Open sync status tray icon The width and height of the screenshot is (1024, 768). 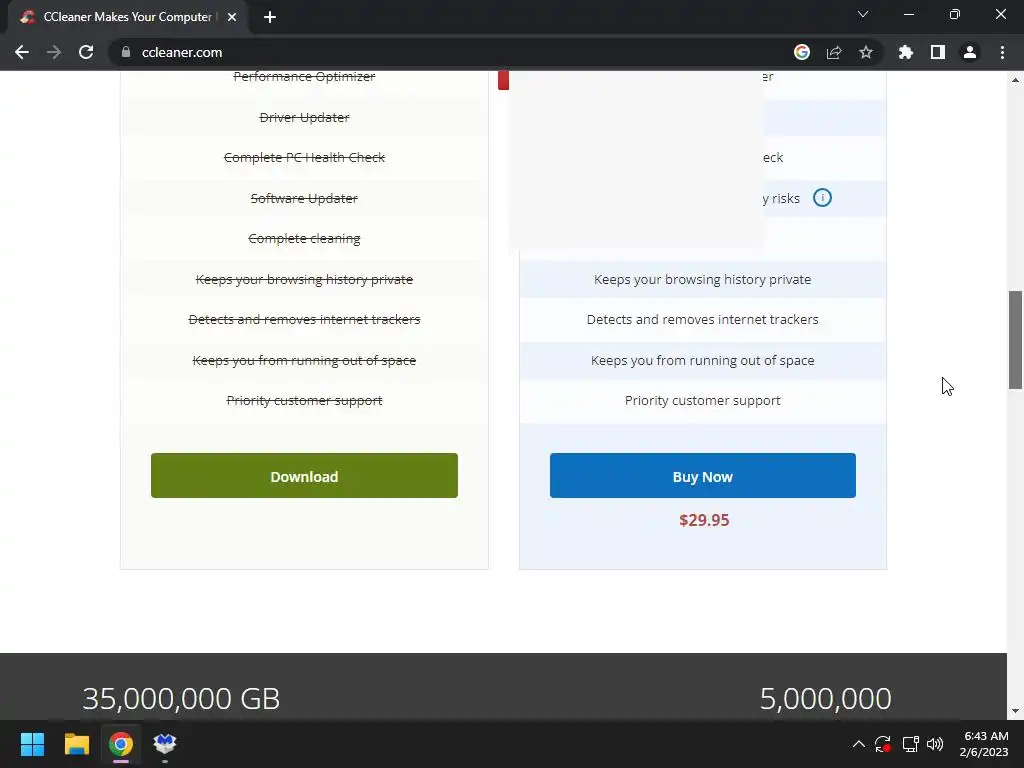(882, 744)
